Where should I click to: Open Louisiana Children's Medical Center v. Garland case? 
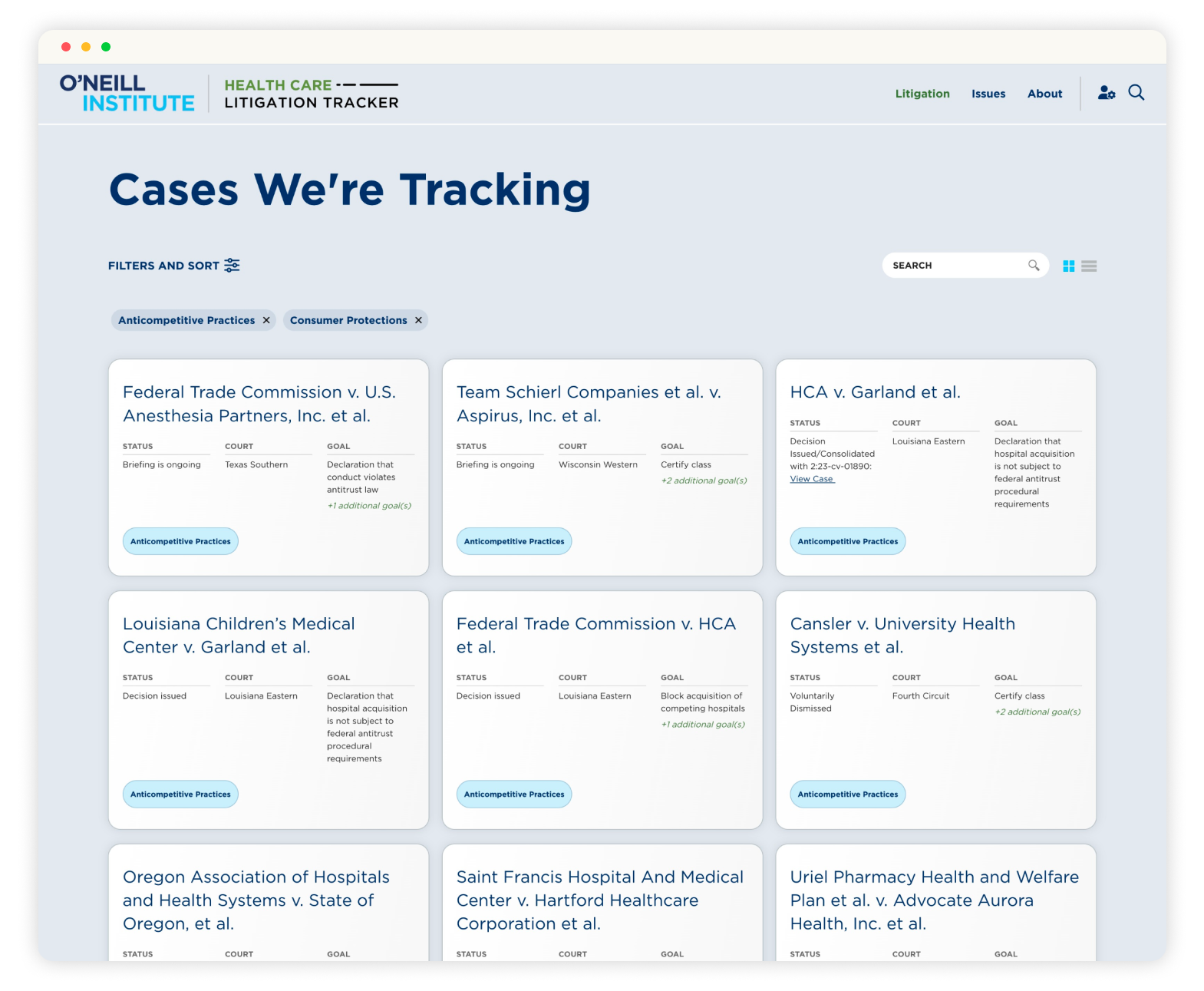point(239,635)
